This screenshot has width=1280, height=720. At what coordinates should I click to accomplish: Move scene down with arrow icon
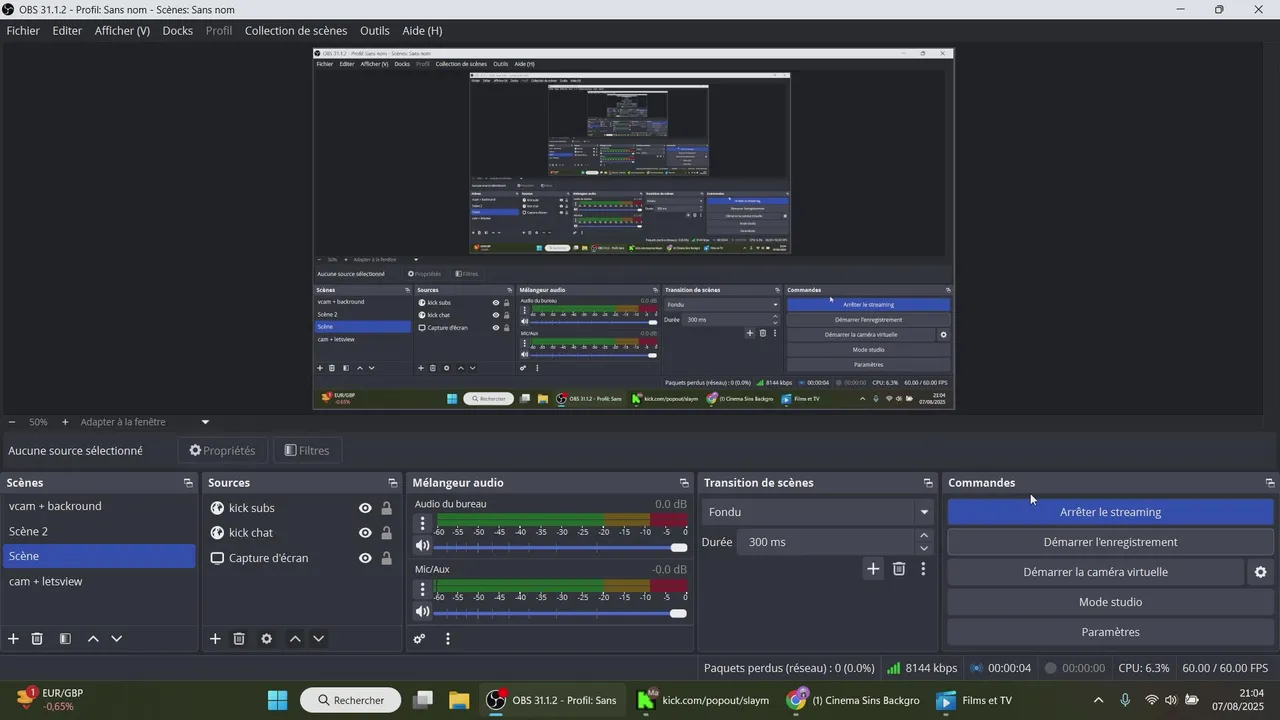(117, 639)
